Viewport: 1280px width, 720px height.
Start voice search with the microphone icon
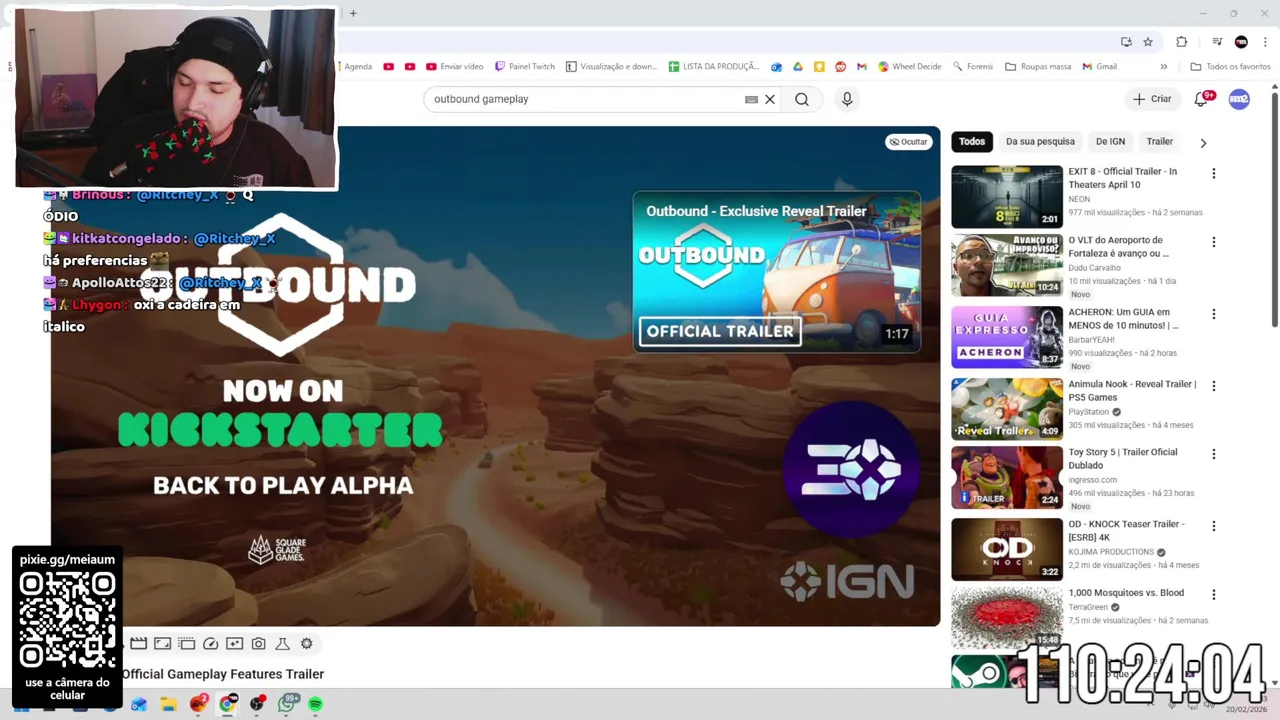847,99
